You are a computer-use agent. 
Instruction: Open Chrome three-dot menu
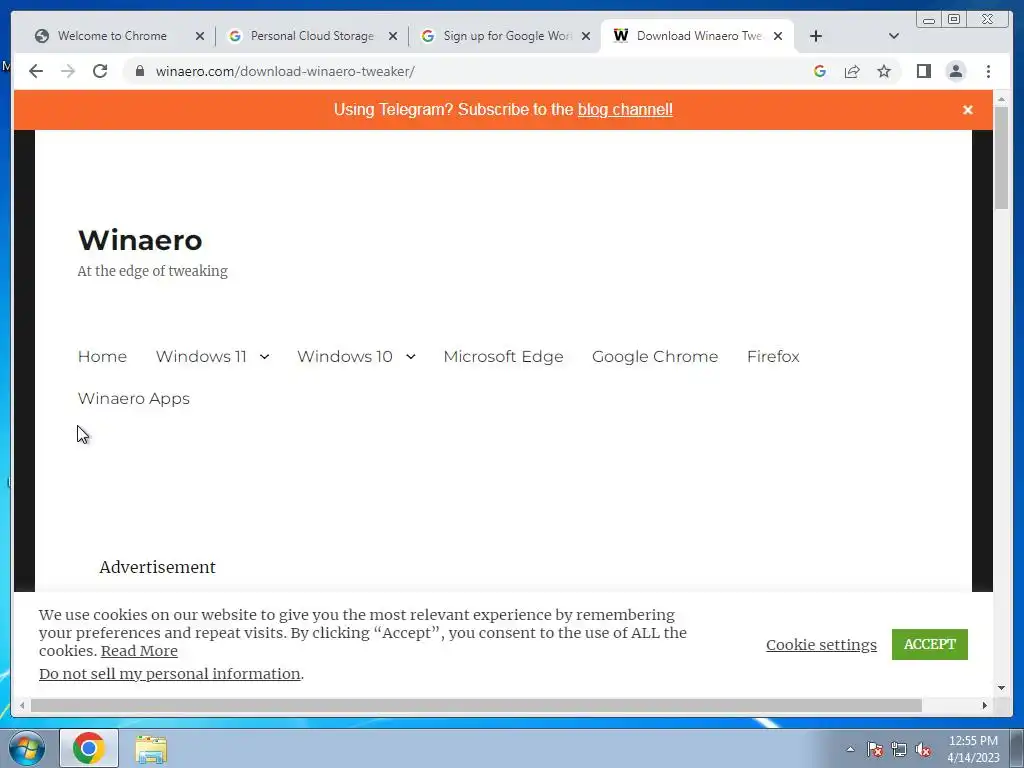coord(989,71)
